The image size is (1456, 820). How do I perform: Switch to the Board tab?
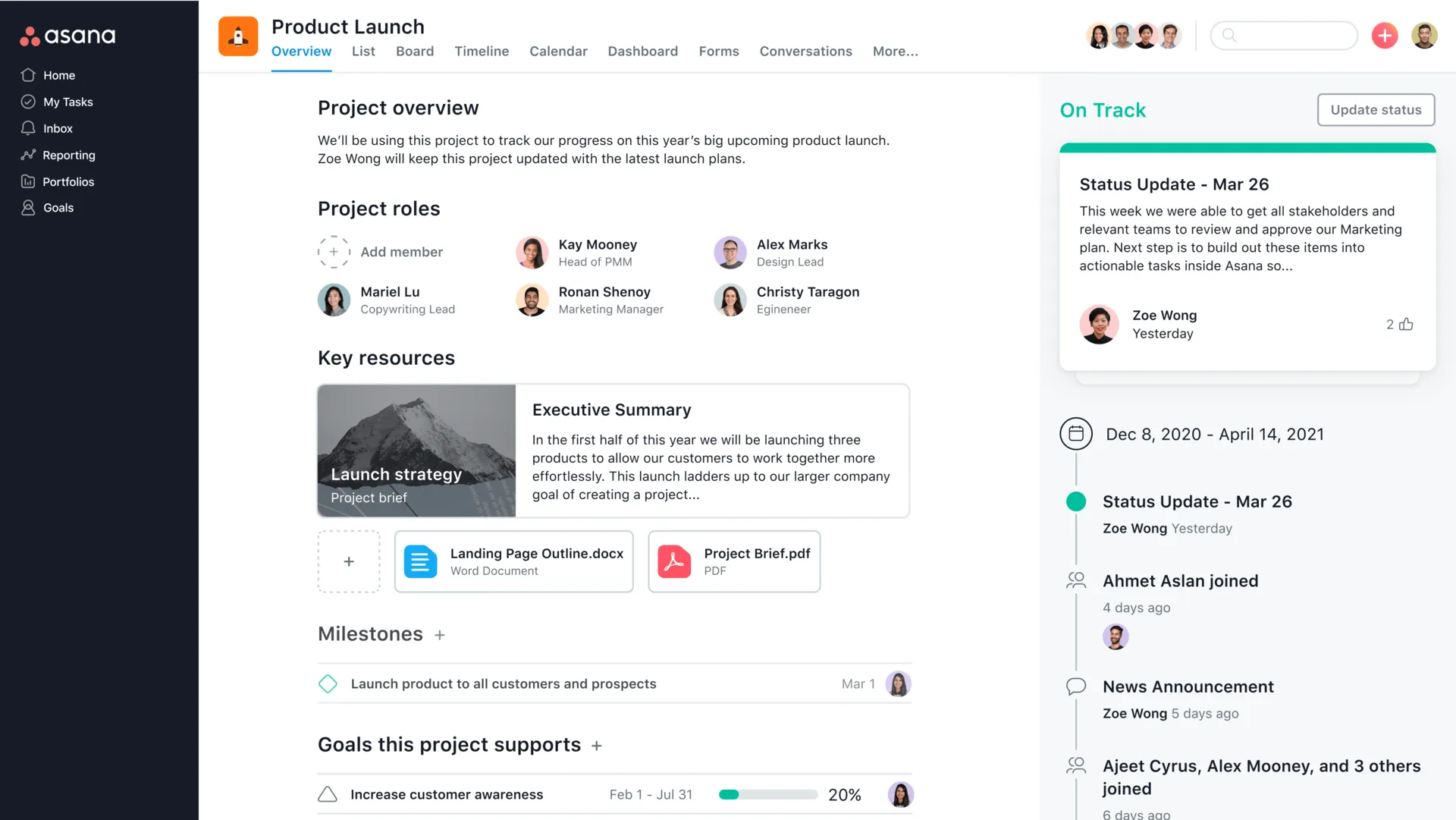pyautogui.click(x=414, y=52)
